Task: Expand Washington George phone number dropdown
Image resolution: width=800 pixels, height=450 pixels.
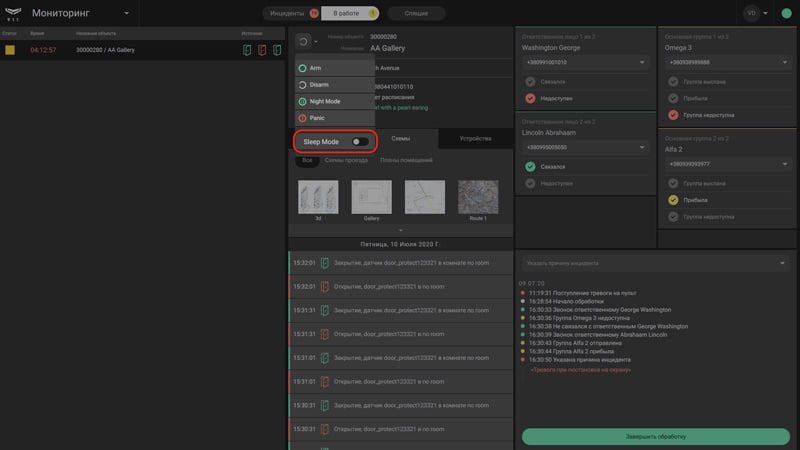Action: click(641, 62)
